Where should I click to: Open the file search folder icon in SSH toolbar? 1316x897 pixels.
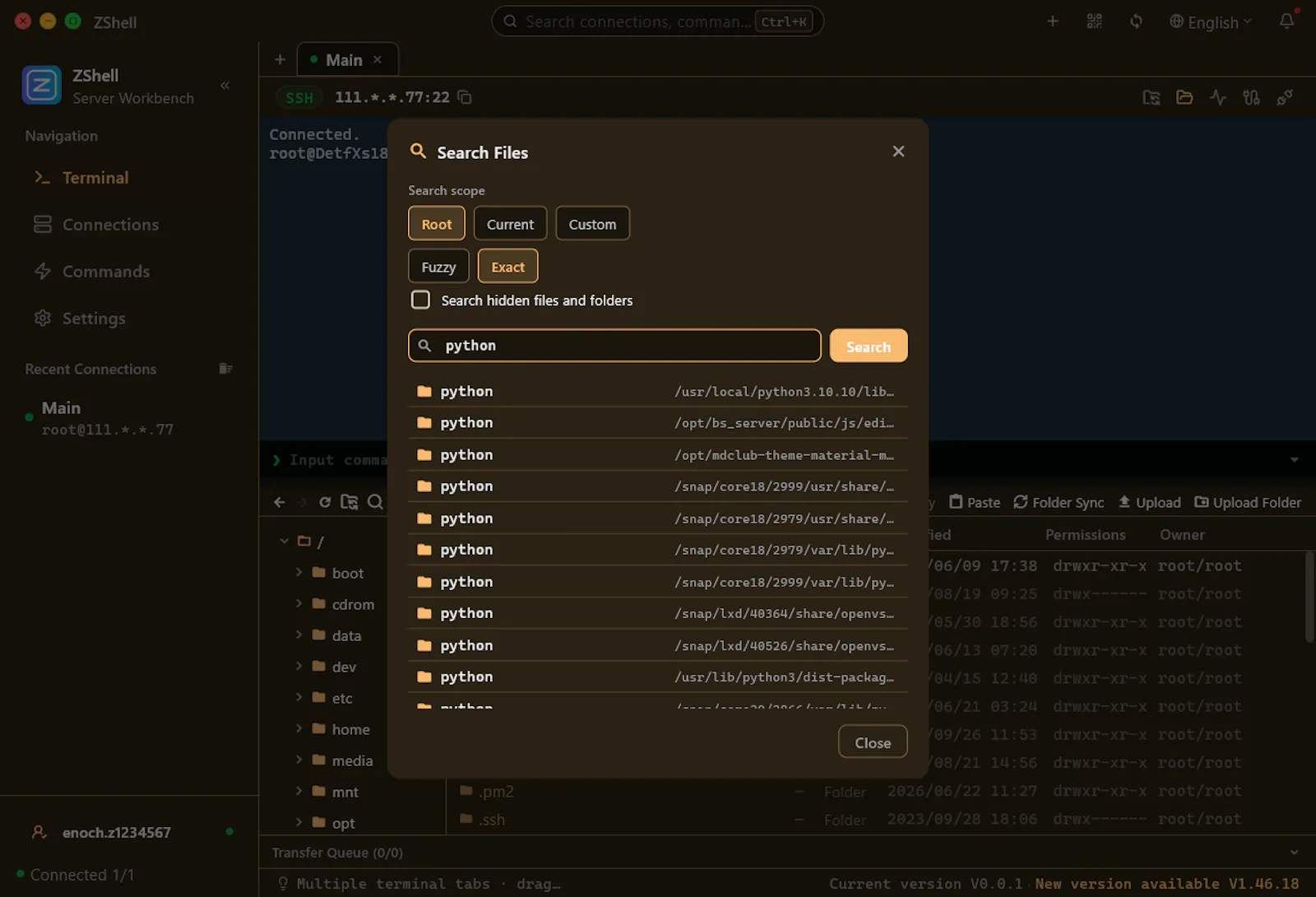pos(1151,97)
